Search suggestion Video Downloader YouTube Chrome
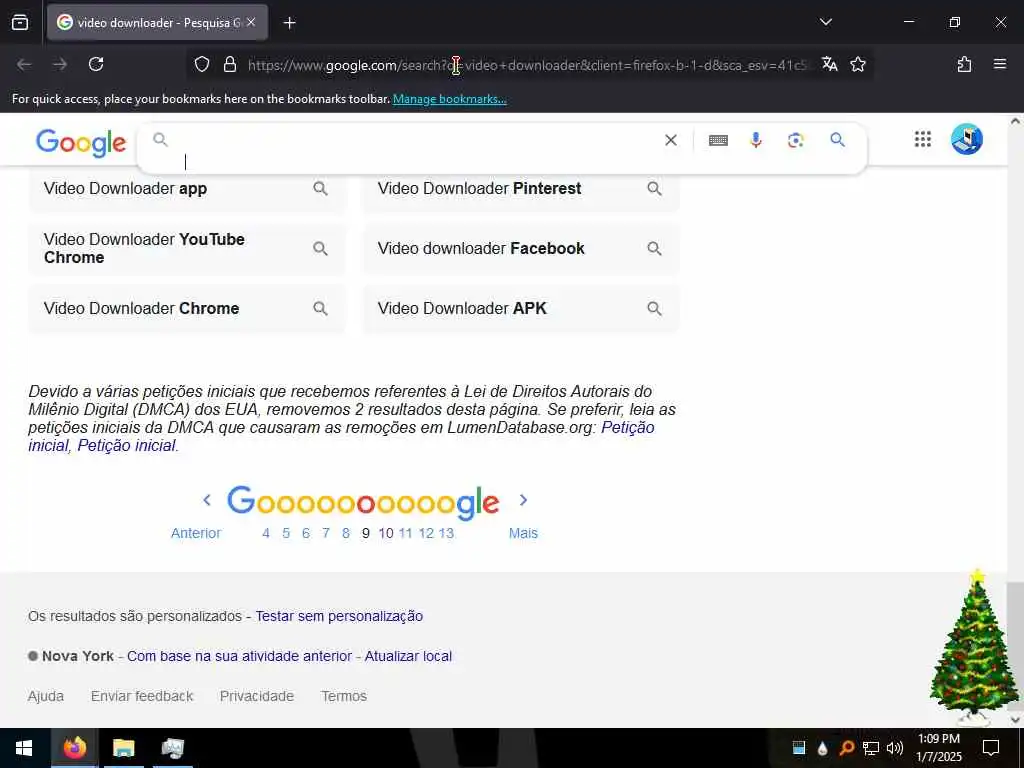Screen dimensions: 1024x768 click(x=187, y=248)
